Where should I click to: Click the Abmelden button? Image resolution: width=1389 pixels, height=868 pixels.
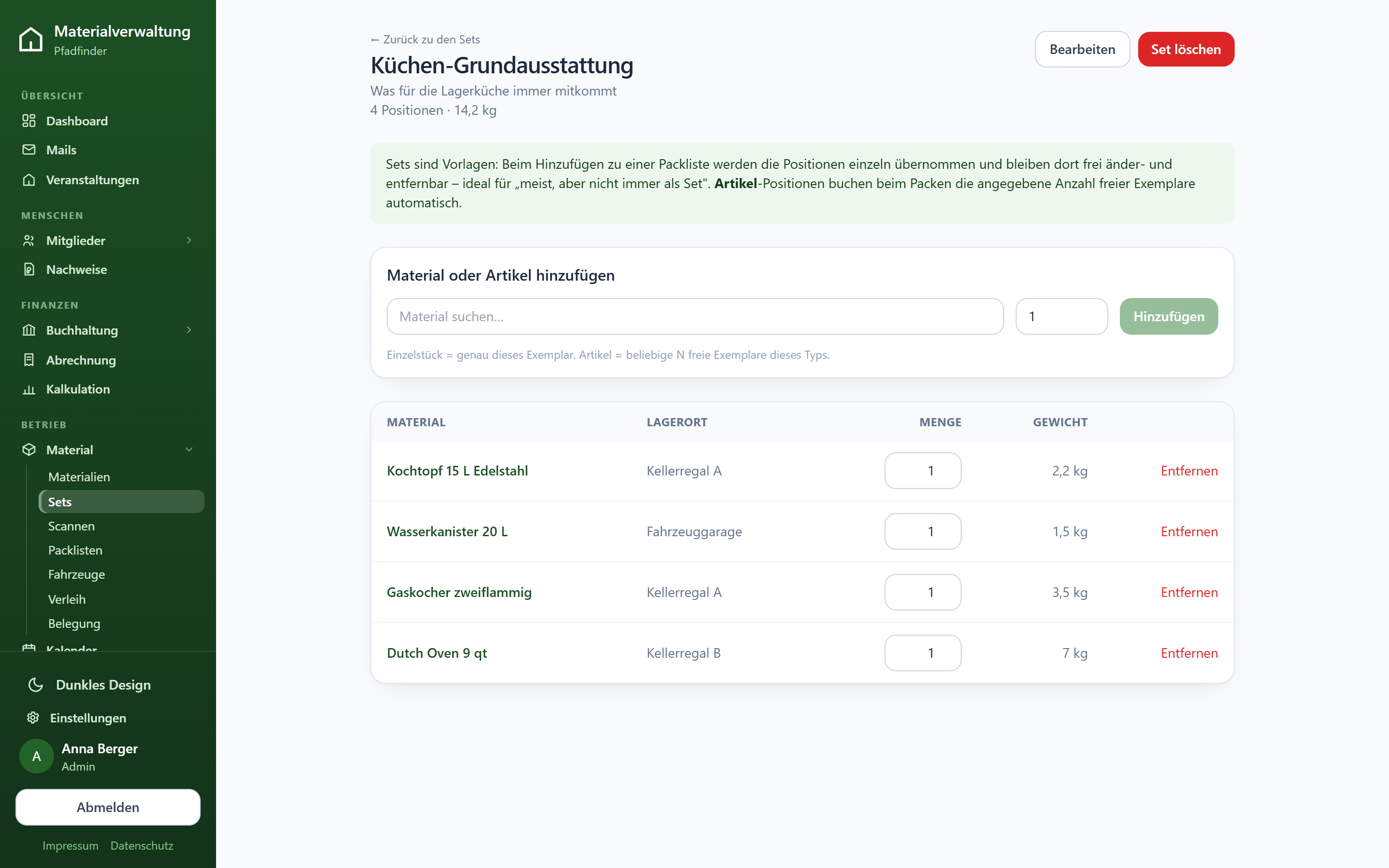[x=108, y=807]
